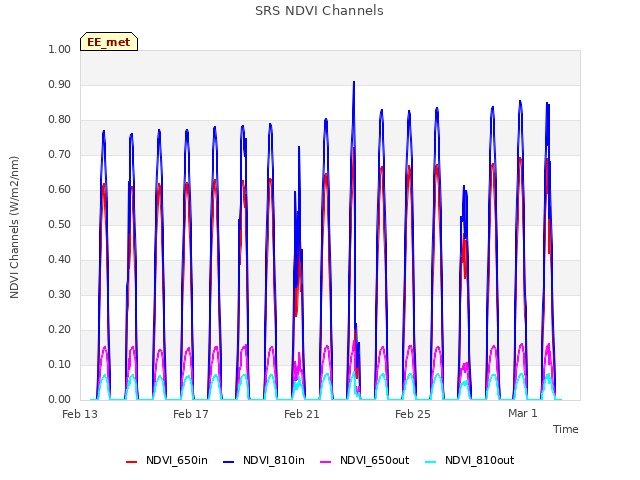Click the 0.40 y-axis tick label
640x480 pixels.
tap(60, 260)
